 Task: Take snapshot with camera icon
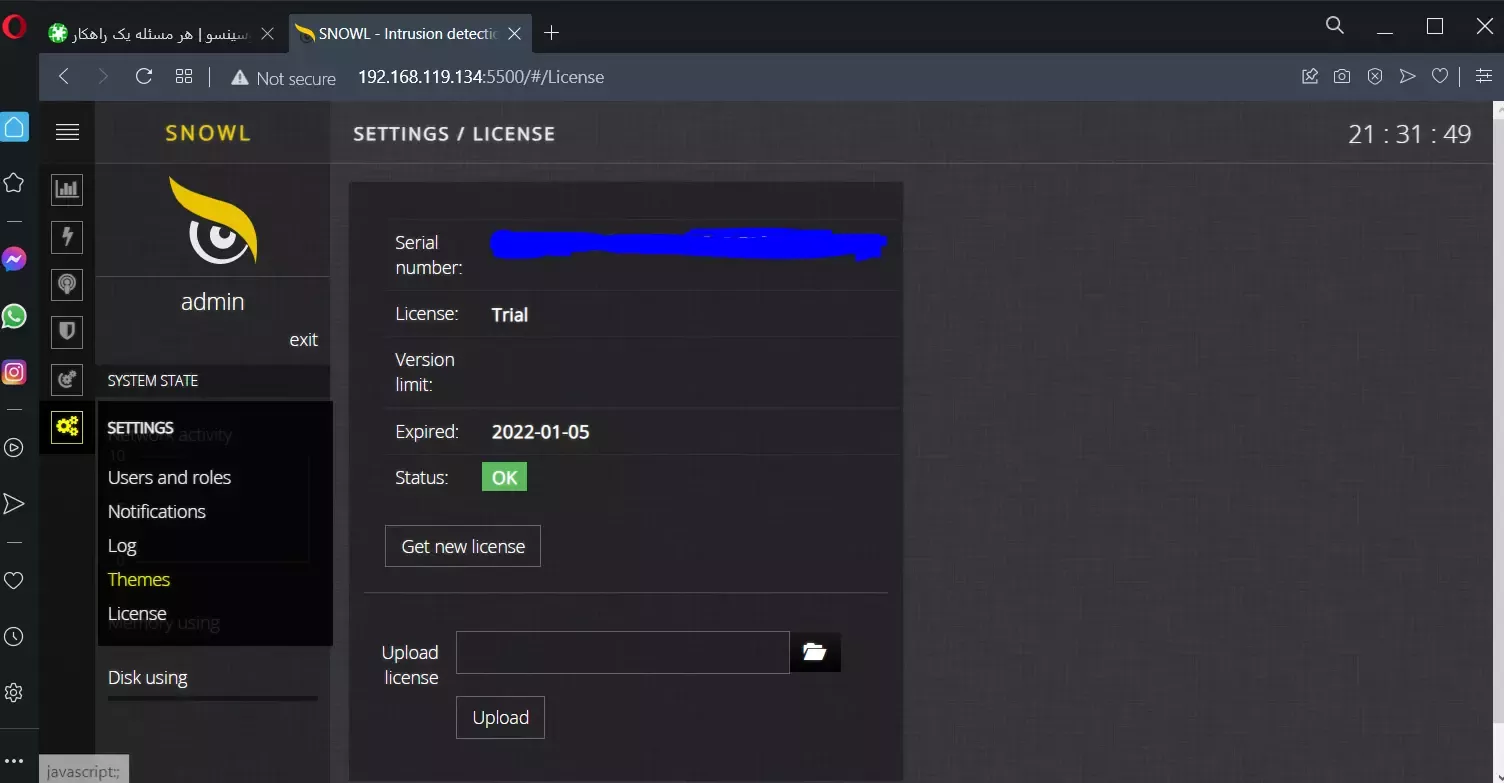point(1342,77)
